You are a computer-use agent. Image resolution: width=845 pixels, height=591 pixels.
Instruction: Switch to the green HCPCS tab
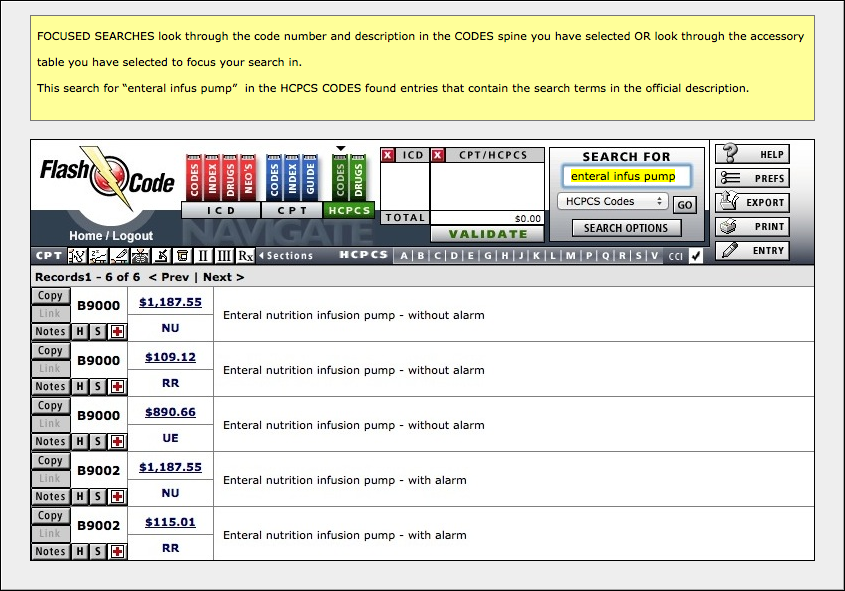point(349,210)
